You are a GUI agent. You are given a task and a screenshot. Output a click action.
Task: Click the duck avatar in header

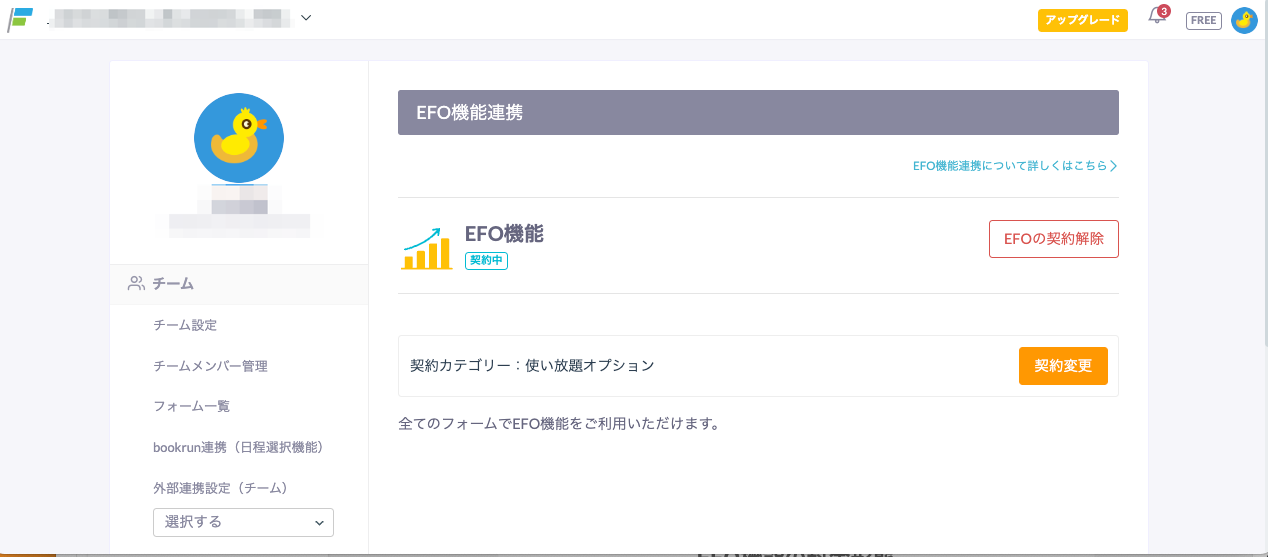(1244, 20)
